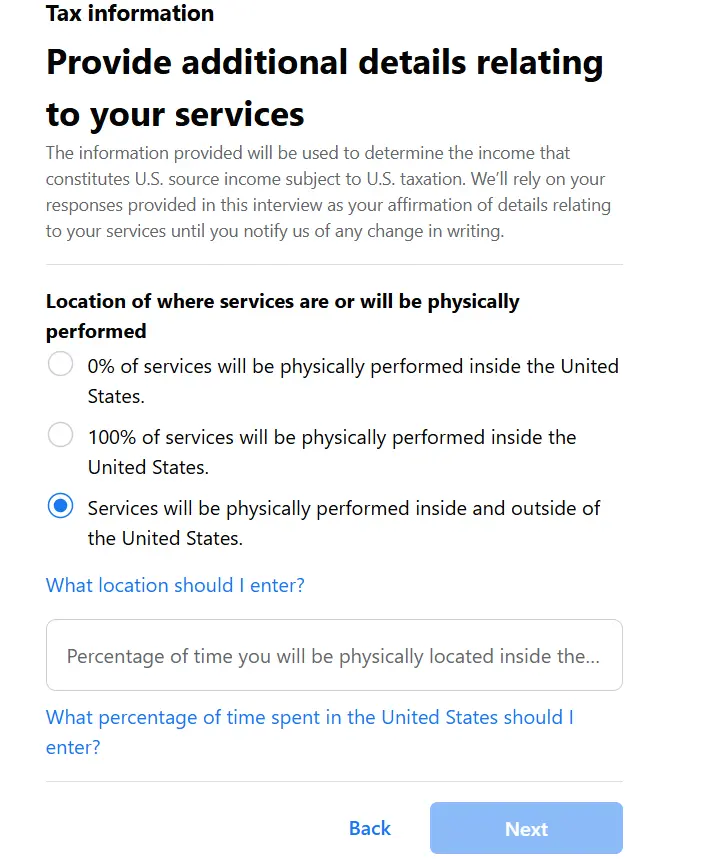
Task: Select the 0% of services radio button
Action: pyautogui.click(x=60, y=364)
